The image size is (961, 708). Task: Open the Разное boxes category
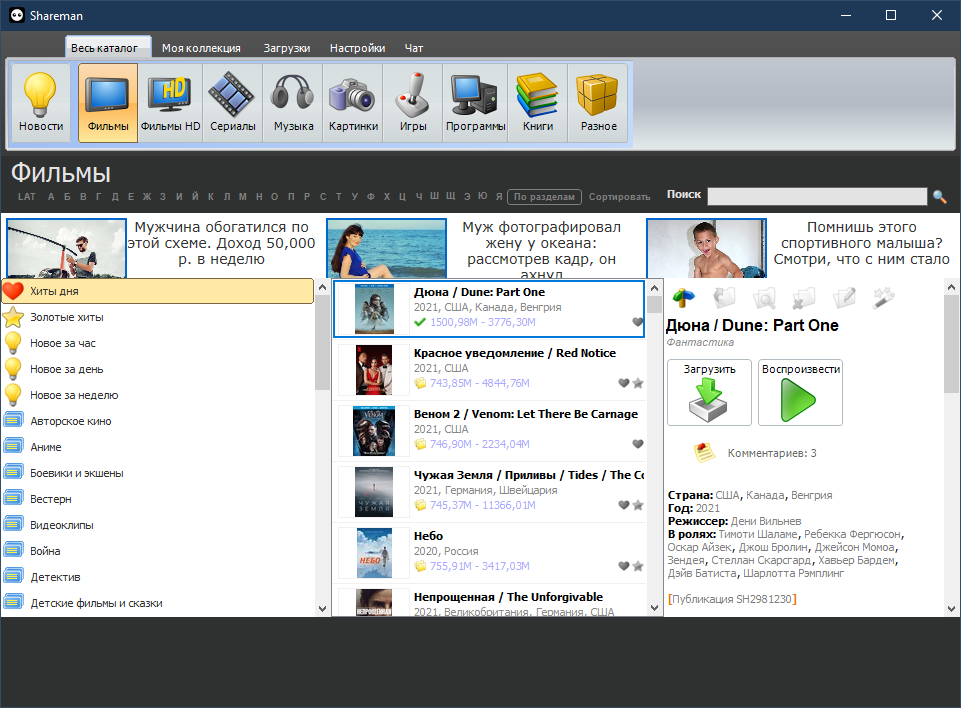(x=598, y=102)
